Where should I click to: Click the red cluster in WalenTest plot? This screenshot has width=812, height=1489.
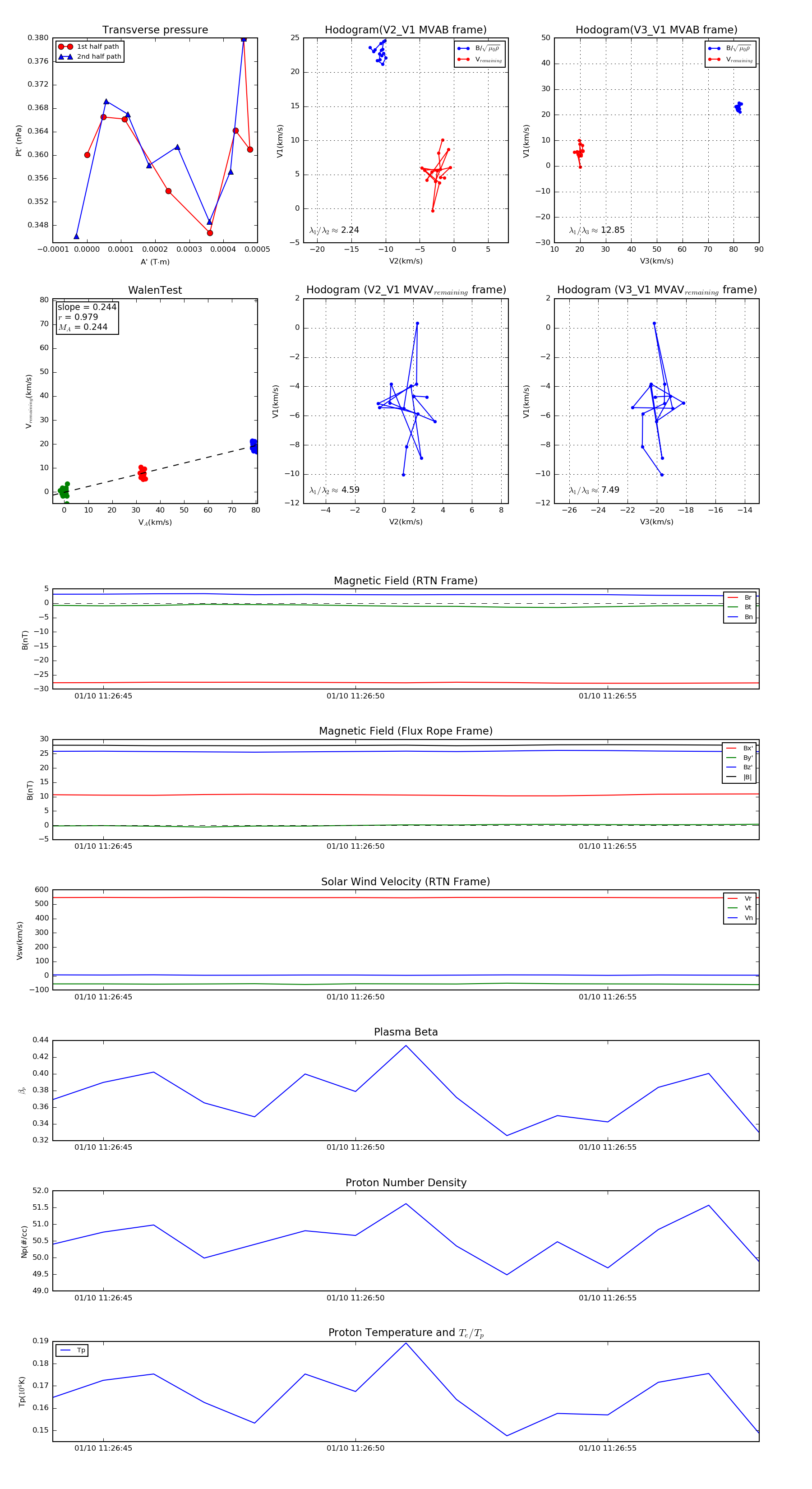point(142,473)
